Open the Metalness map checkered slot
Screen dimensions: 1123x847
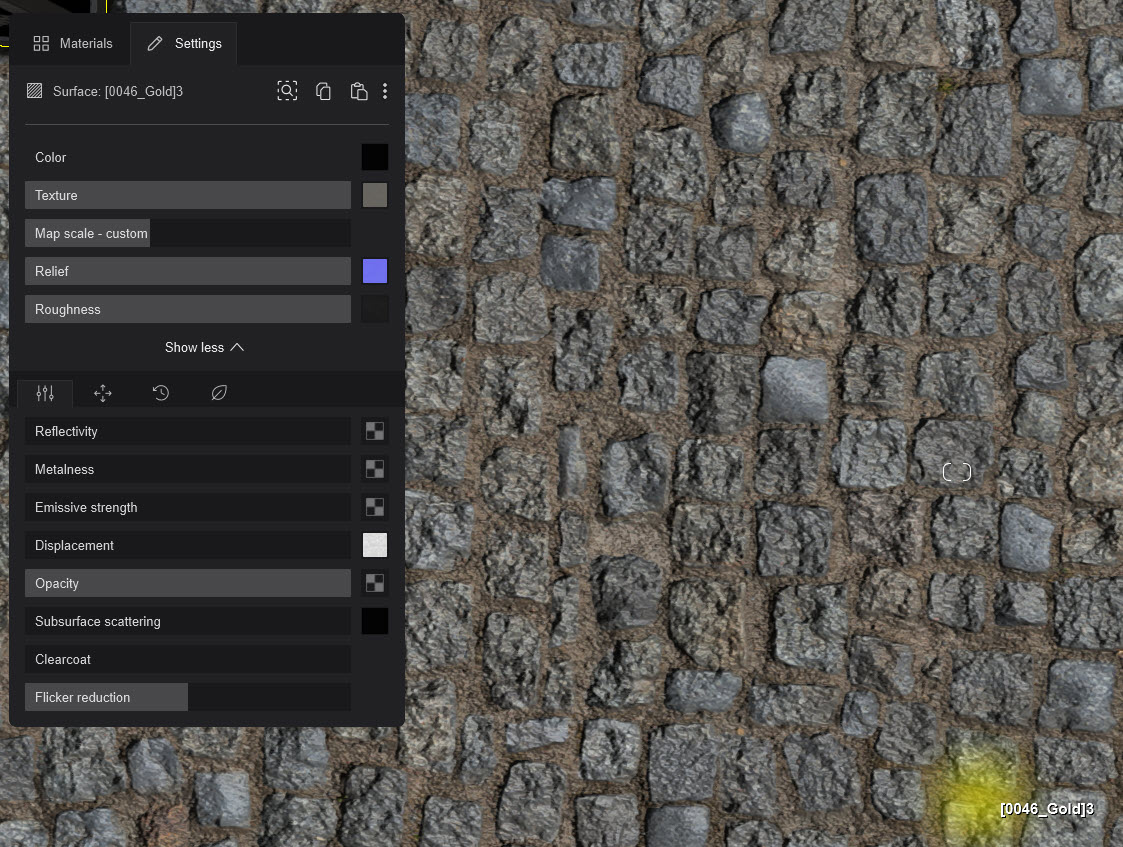[375, 469]
